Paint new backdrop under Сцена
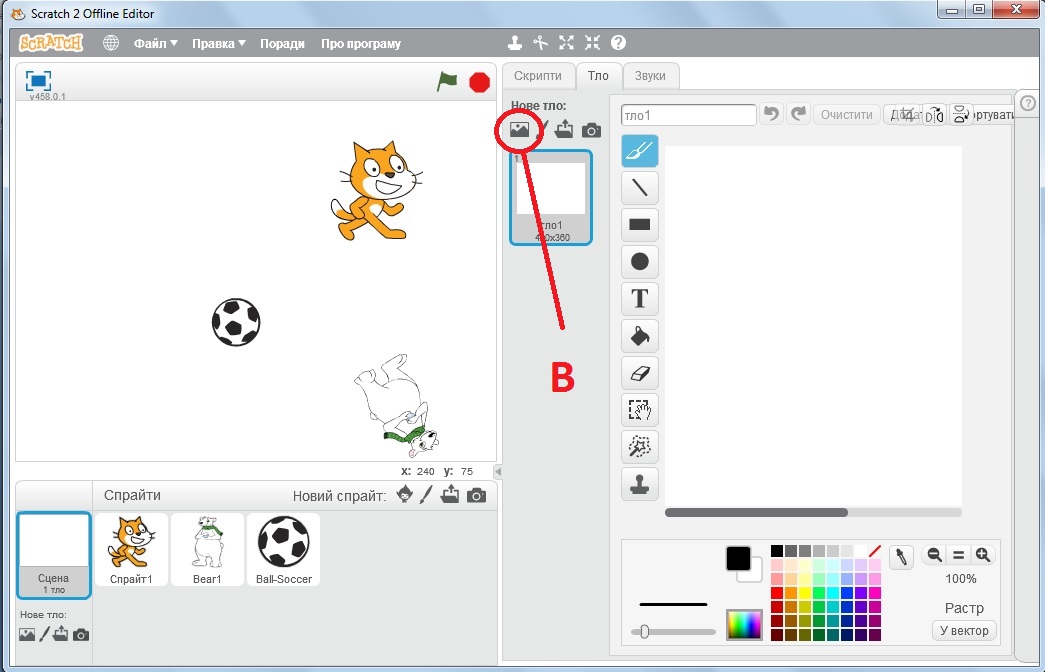This screenshot has height=672, width=1045. pos(44,634)
